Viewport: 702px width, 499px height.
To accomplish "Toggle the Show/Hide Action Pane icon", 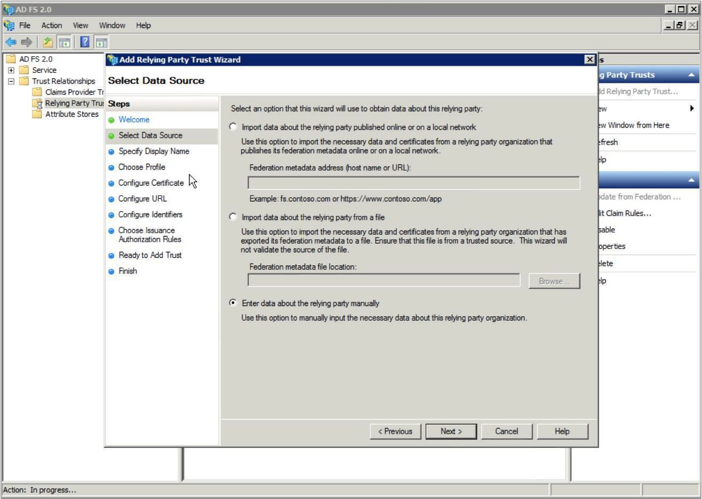I will pyautogui.click(x=102, y=43).
